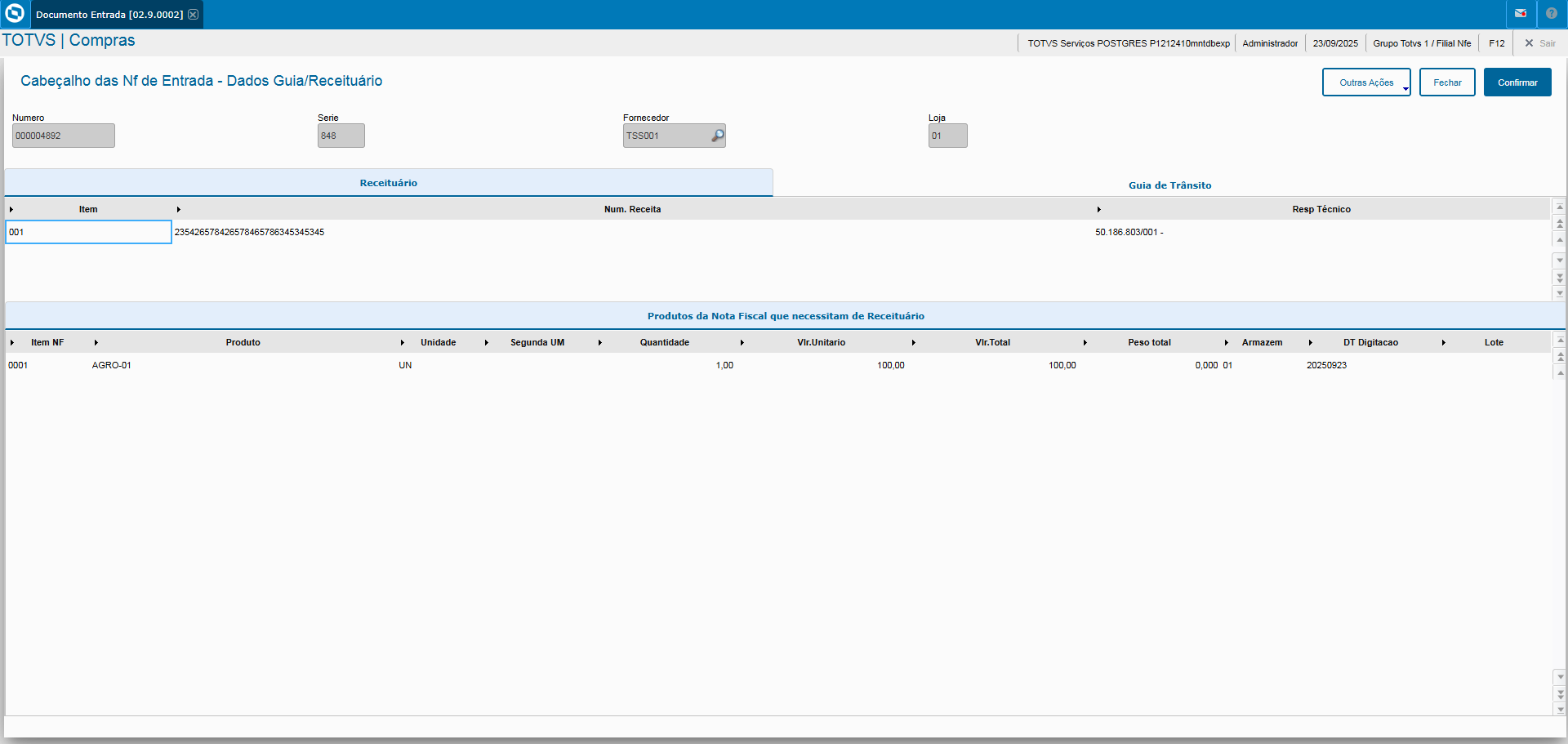Click the Item column header

(x=88, y=209)
